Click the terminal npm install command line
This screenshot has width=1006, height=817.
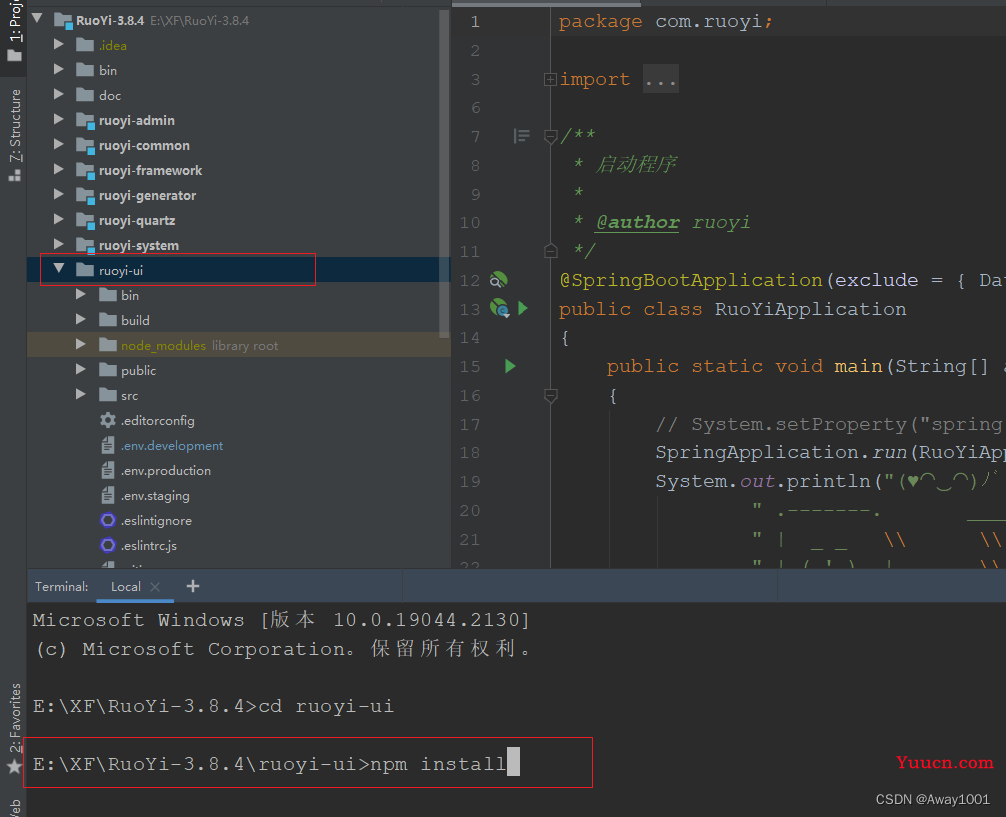click(269, 764)
